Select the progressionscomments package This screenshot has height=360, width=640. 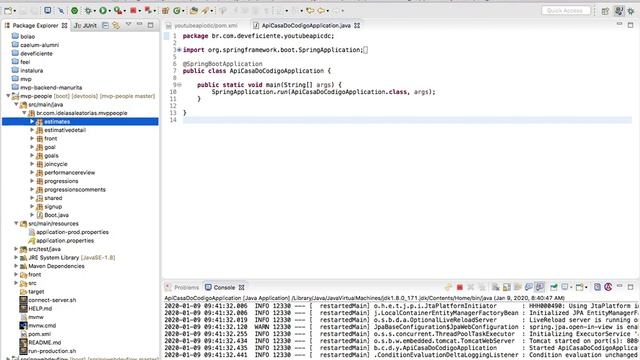(75, 189)
